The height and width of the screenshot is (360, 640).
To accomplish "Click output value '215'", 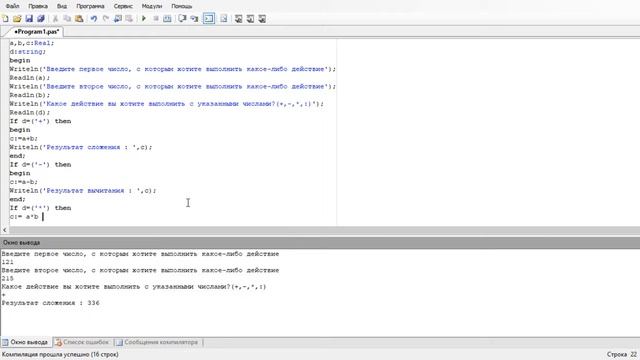I will (7, 278).
